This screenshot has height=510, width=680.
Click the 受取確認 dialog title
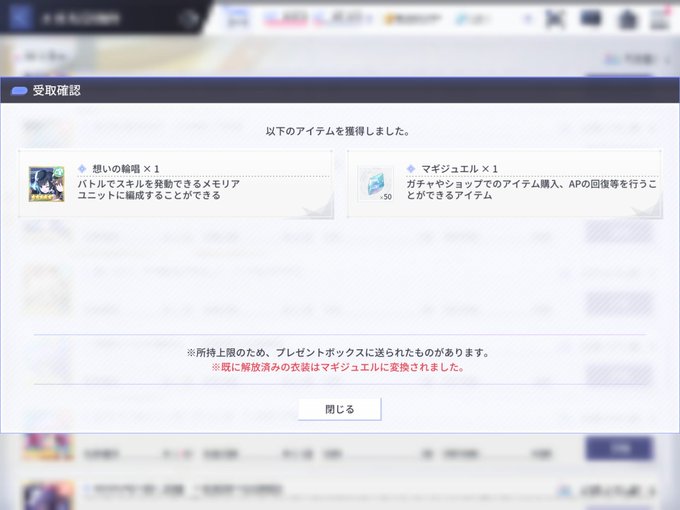(57, 90)
